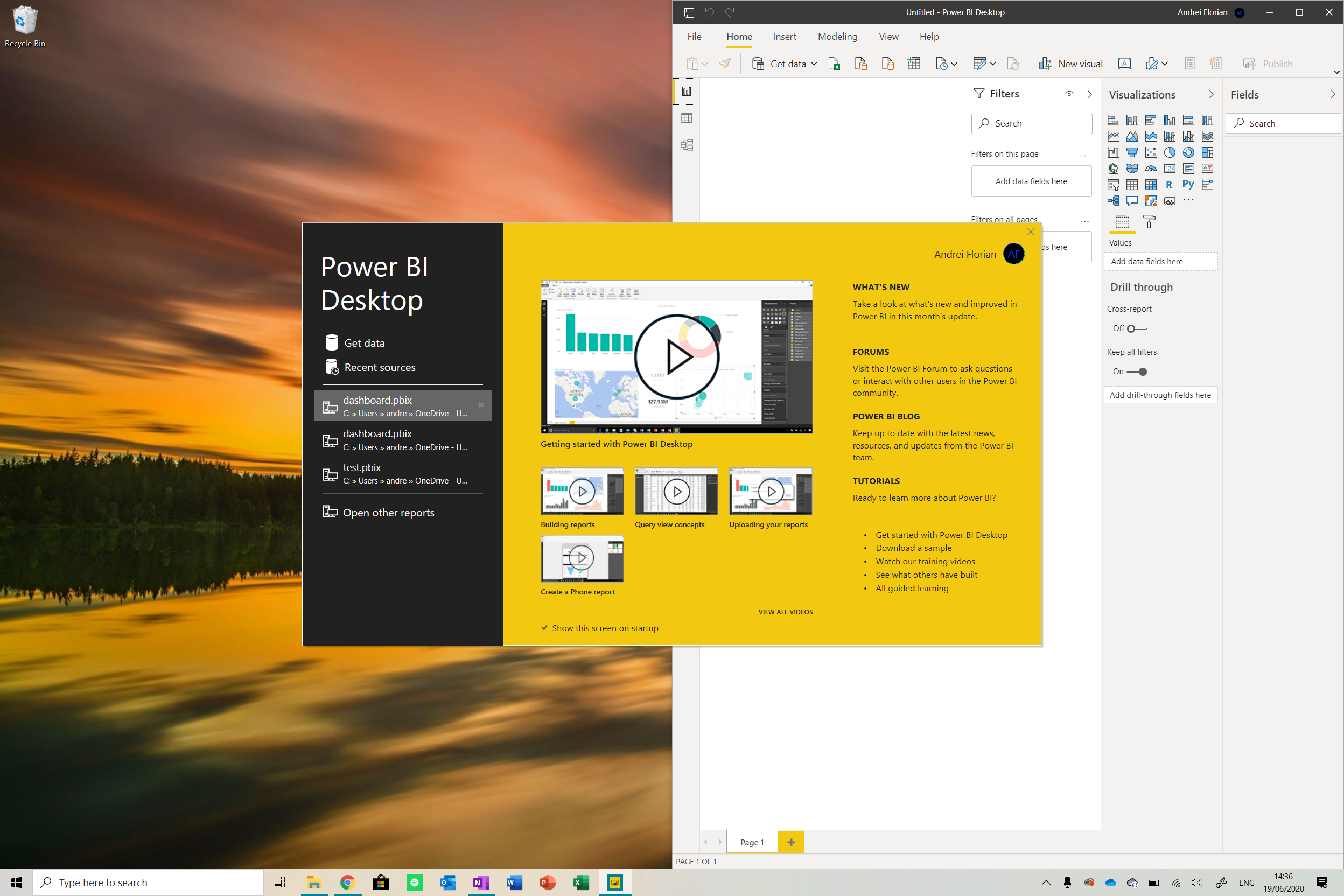1344x896 pixels.
Task: Toggle Cross-report drill through switch
Action: point(1136,328)
